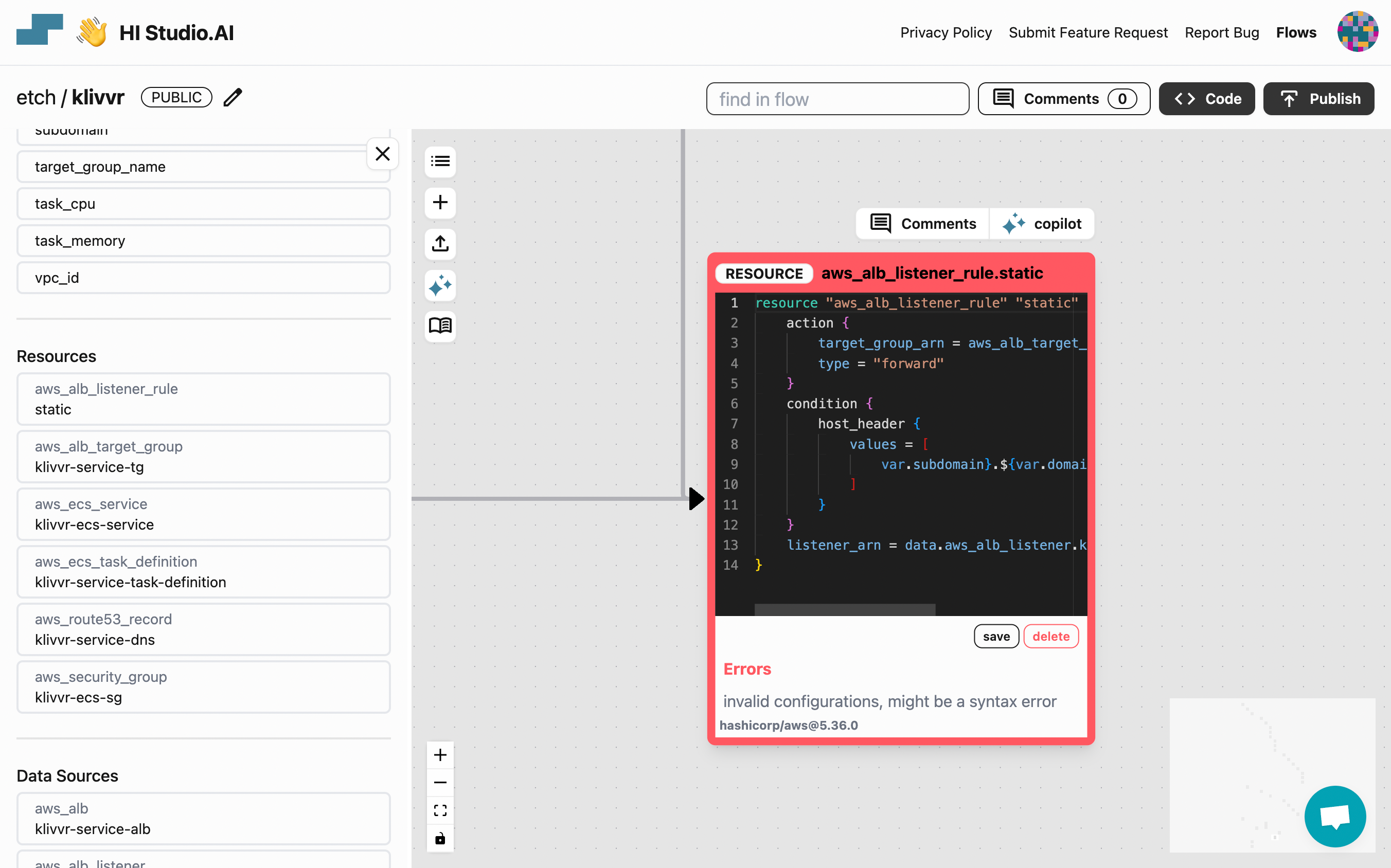1391x868 pixels.
Task: Click the zoom in plus button on canvas
Action: click(x=440, y=755)
